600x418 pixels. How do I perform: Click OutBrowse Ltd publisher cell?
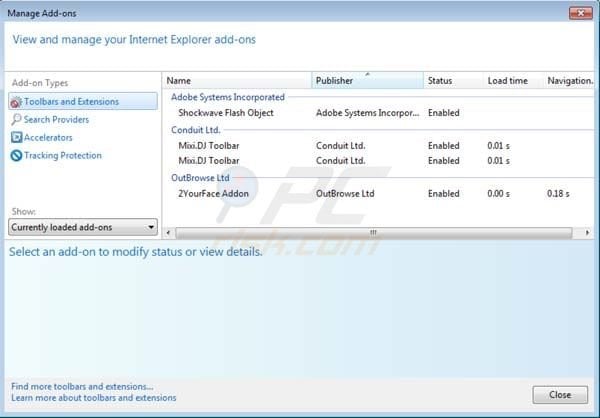pyautogui.click(x=345, y=194)
